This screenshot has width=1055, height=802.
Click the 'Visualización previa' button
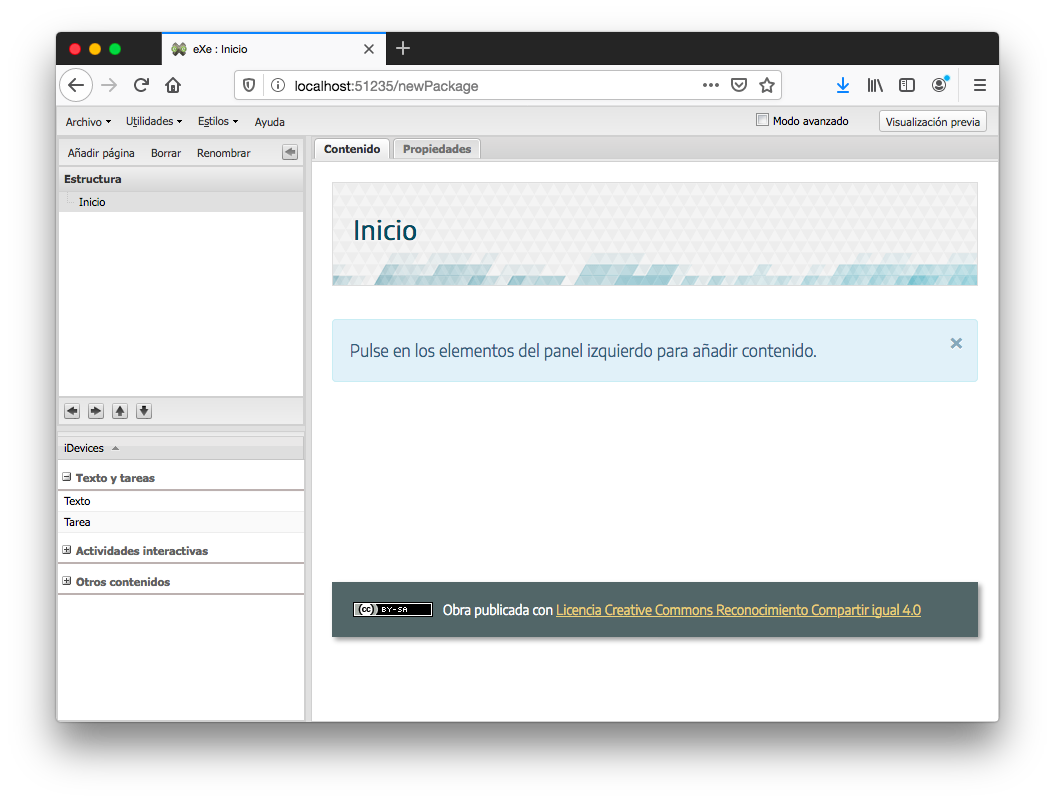coord(932,120)
